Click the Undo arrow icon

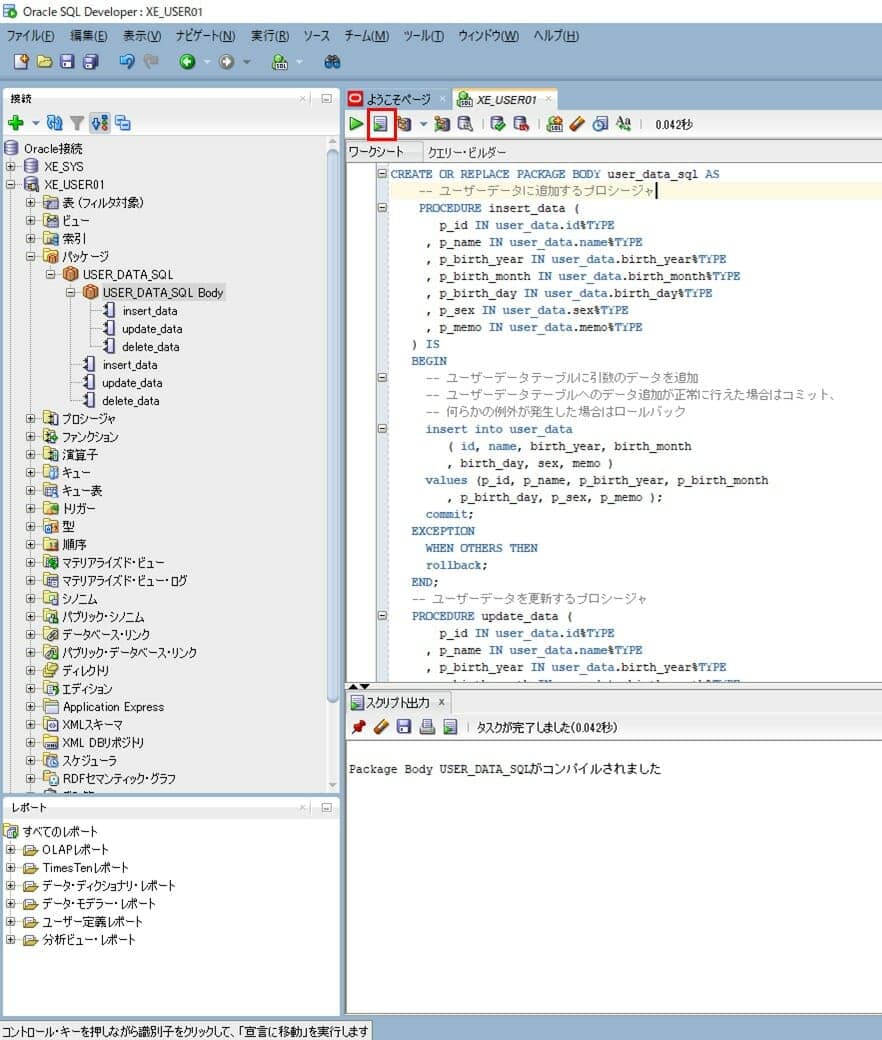point(127,62)
